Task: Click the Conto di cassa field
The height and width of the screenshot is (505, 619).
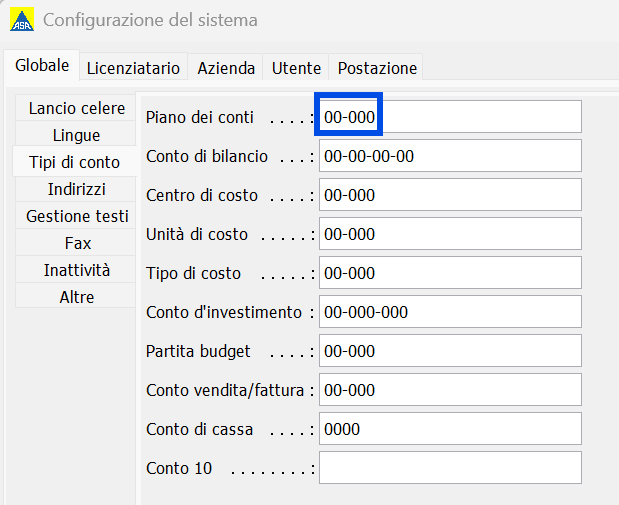Action: [x=450, y=429]
